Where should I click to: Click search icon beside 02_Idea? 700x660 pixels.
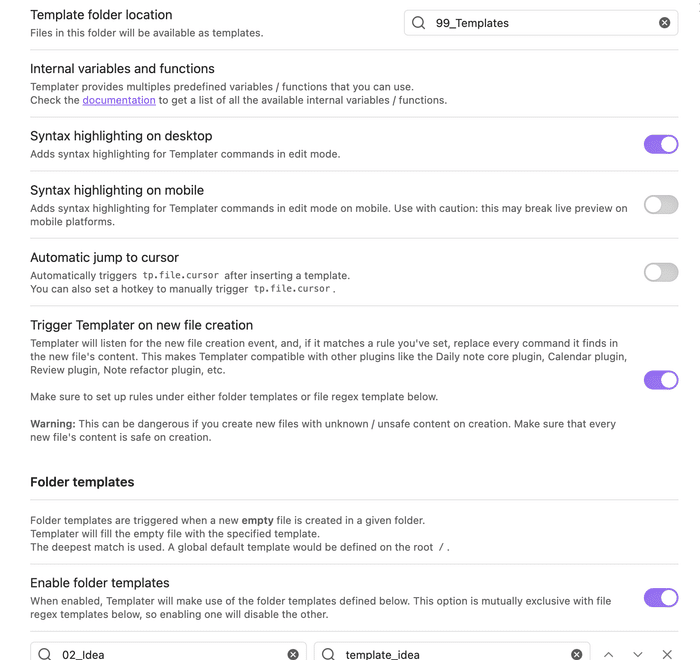45,654
